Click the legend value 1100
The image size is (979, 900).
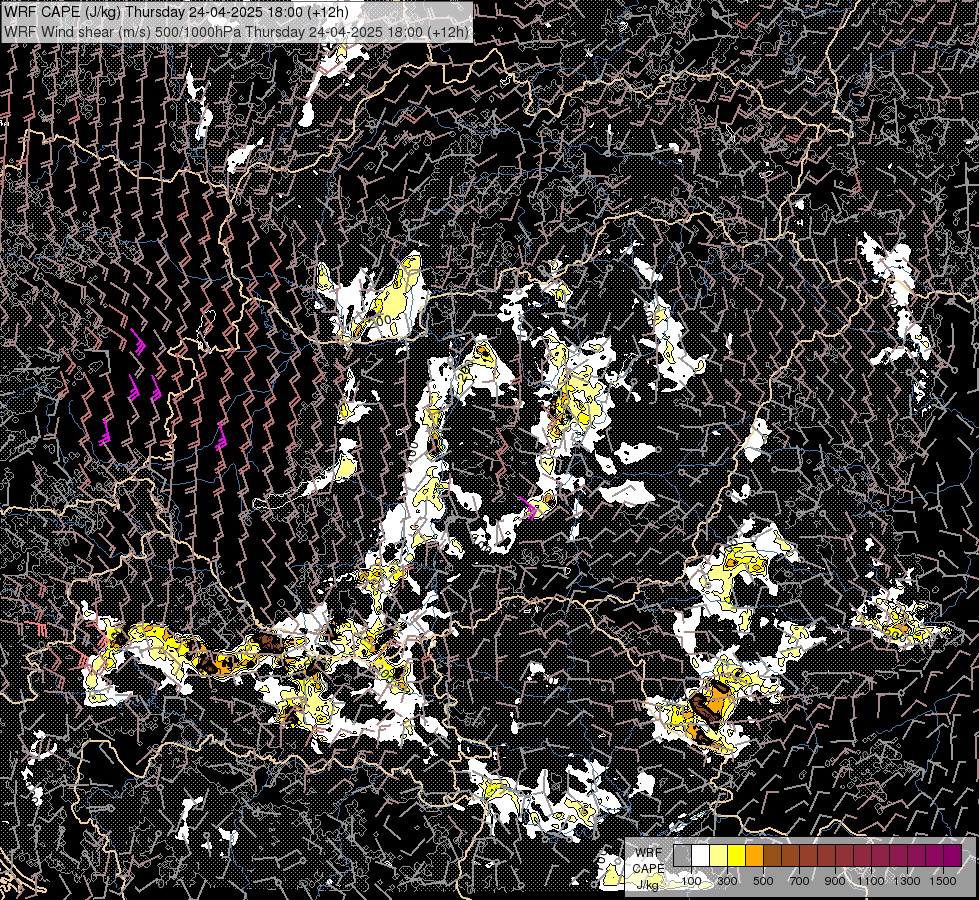pos(870,881)
